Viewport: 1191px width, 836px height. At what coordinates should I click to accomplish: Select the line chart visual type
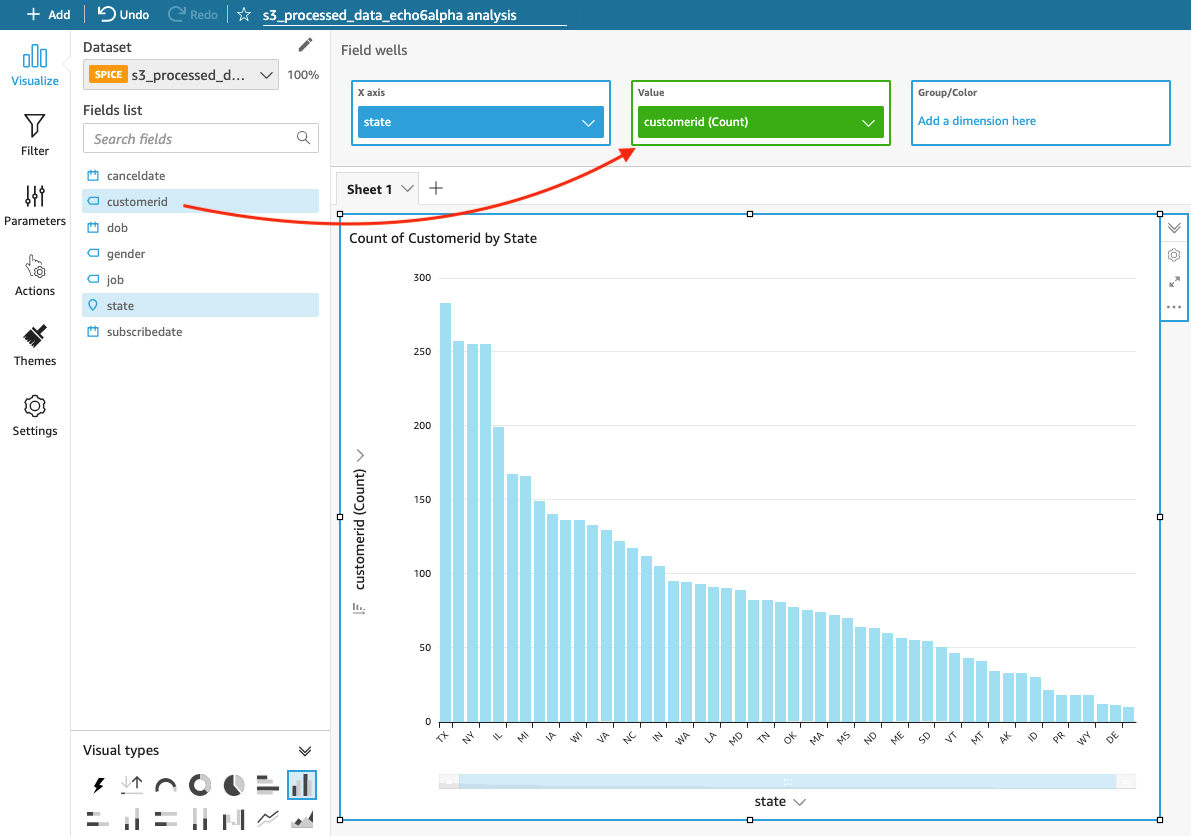(267, 819)
